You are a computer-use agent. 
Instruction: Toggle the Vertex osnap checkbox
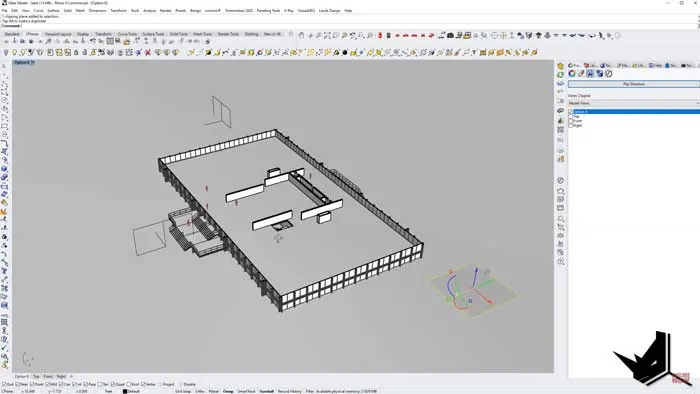[x=144, y=384]
